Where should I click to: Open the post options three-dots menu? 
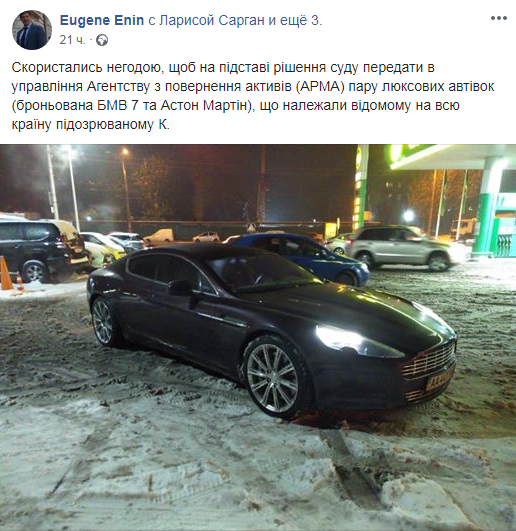499,18
